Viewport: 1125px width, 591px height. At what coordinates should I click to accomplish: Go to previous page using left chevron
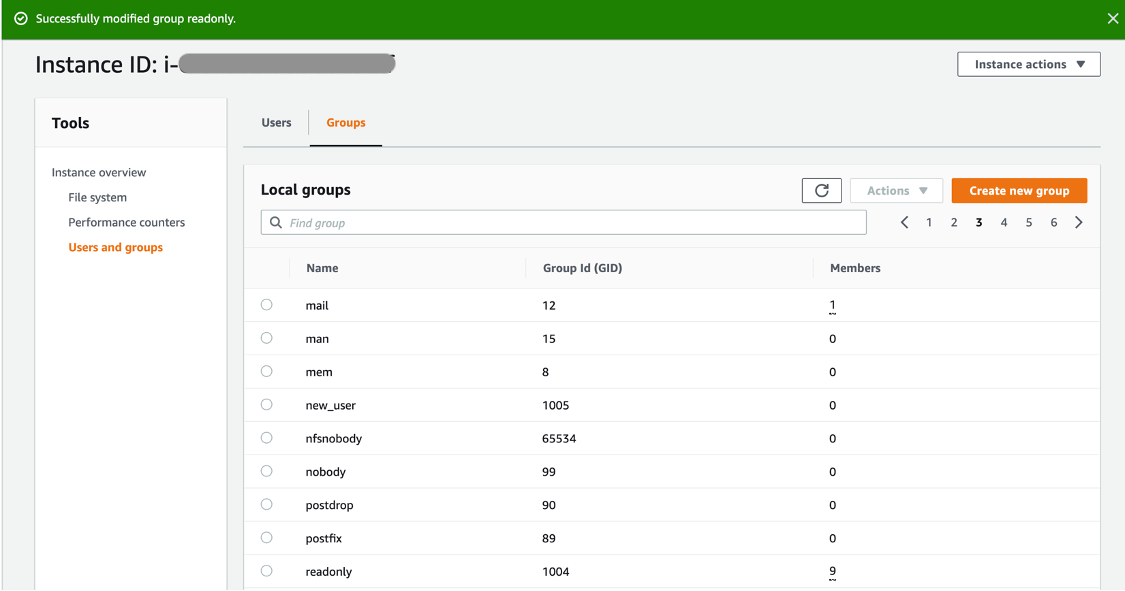[x=904, y=222]
